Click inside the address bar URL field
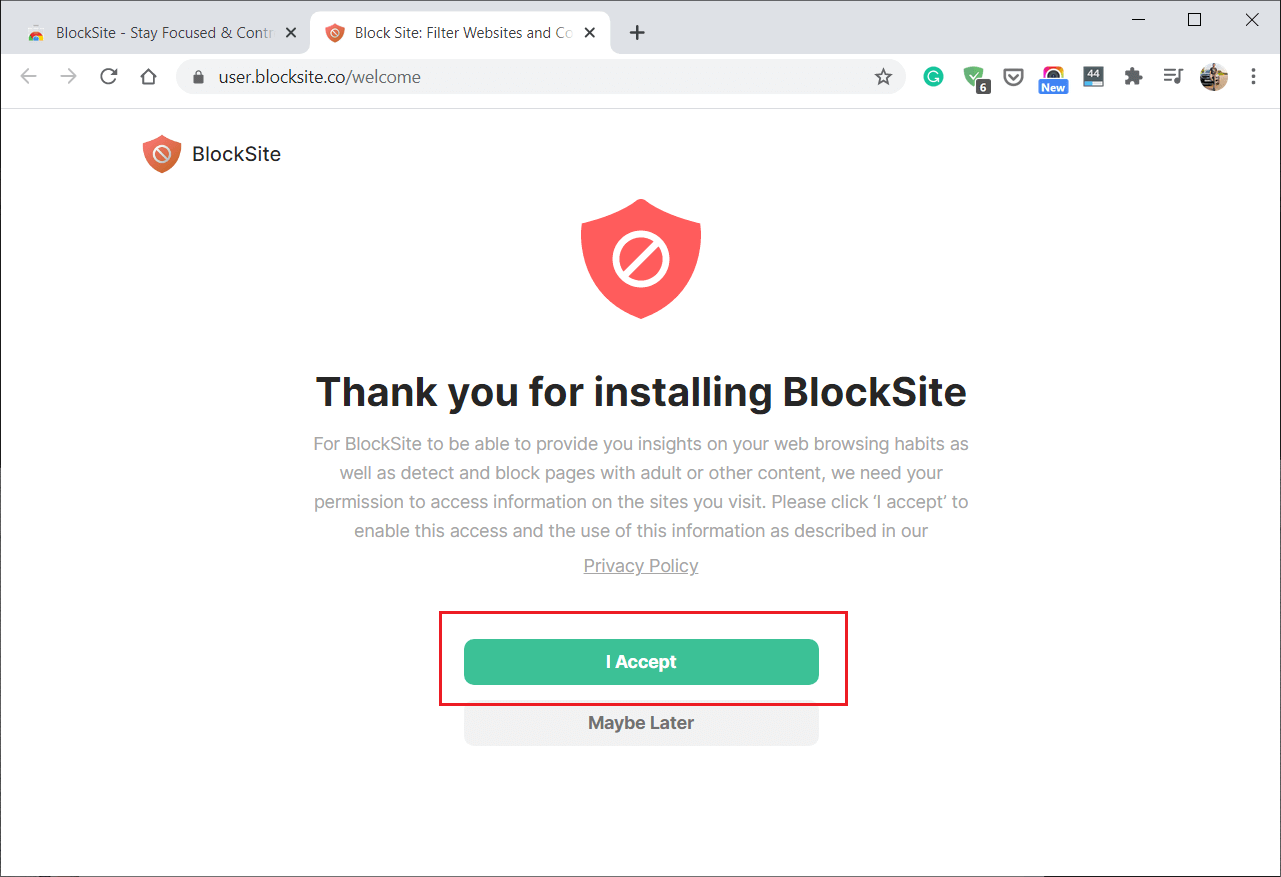 (x=400, y=76)
